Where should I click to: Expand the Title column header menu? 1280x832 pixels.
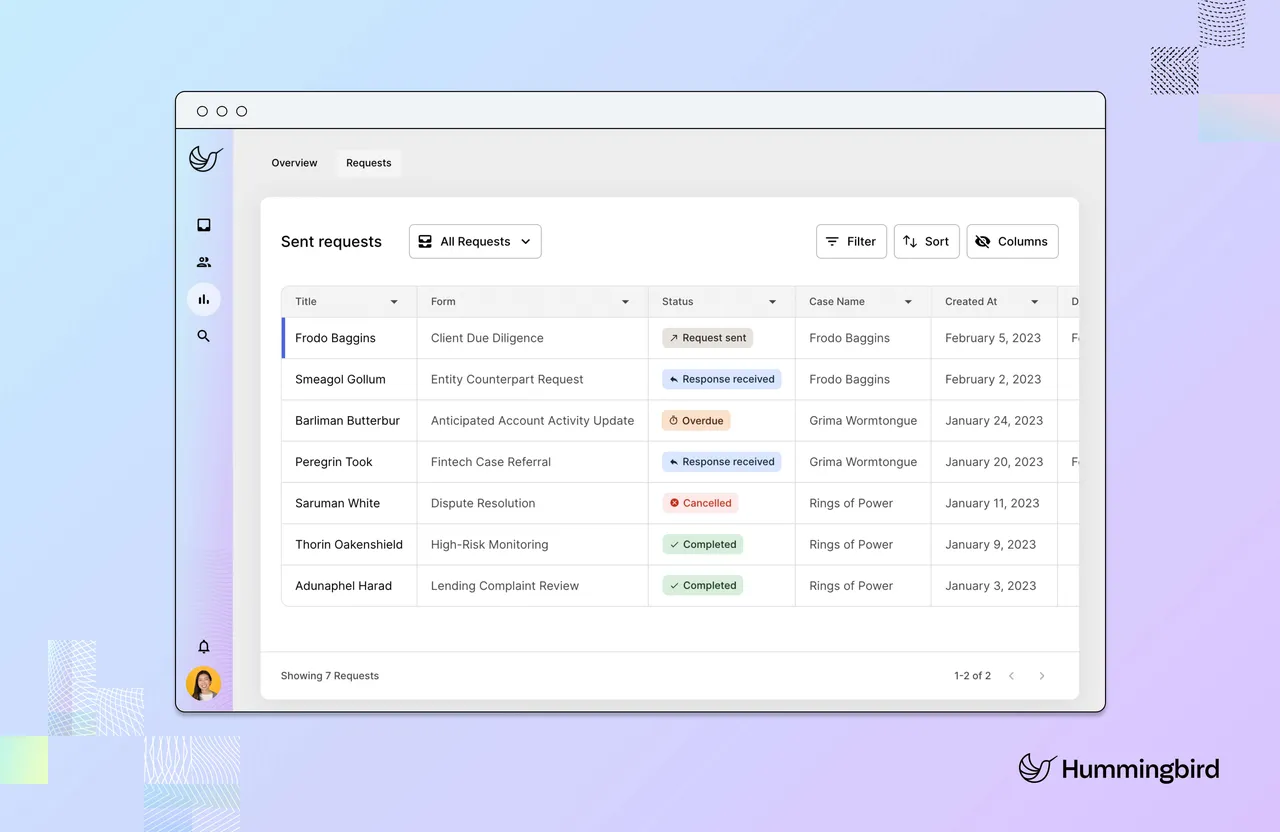click(x=394, y=302)
